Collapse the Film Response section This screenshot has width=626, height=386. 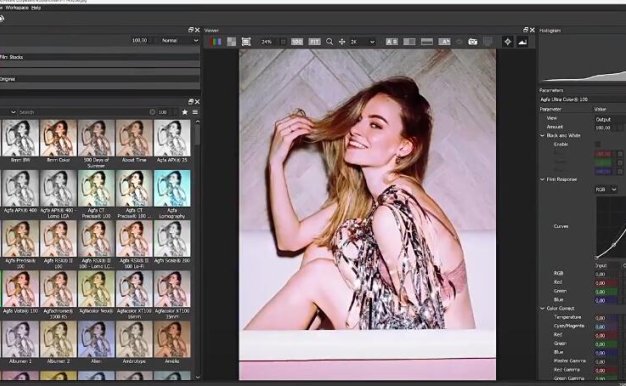[543, 180]
